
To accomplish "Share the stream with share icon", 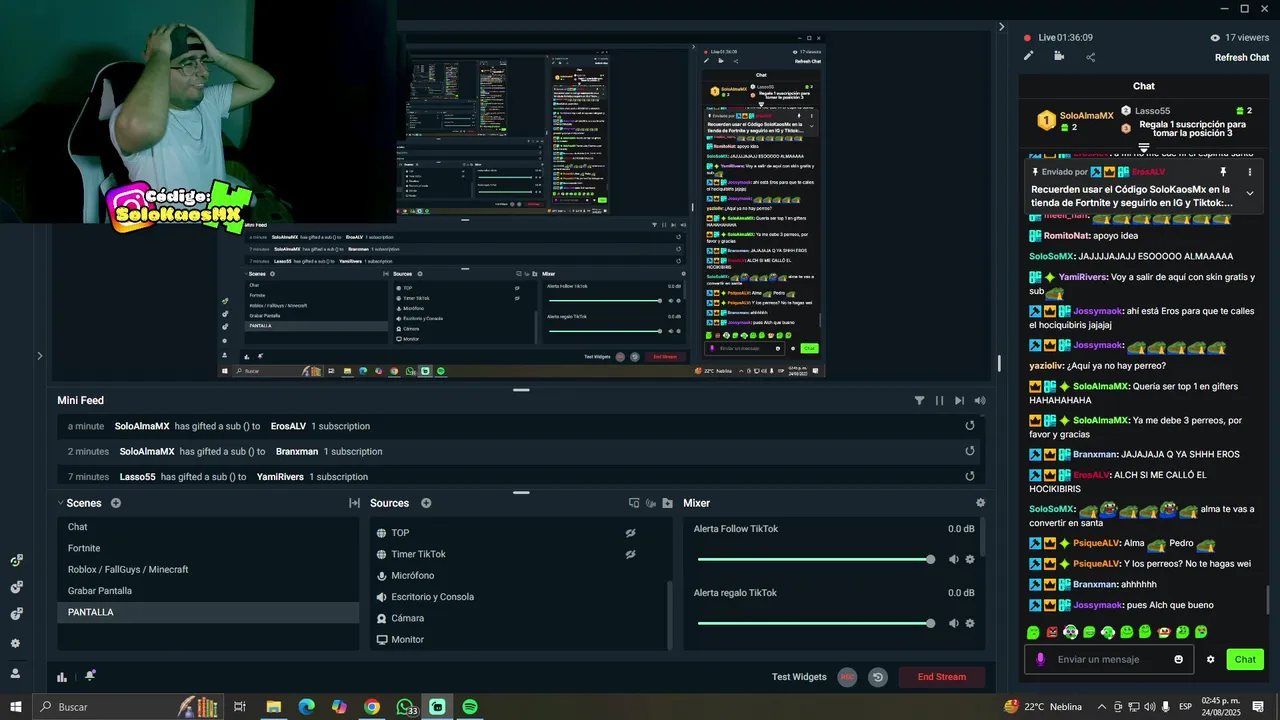I will (x=1090, y=57).
